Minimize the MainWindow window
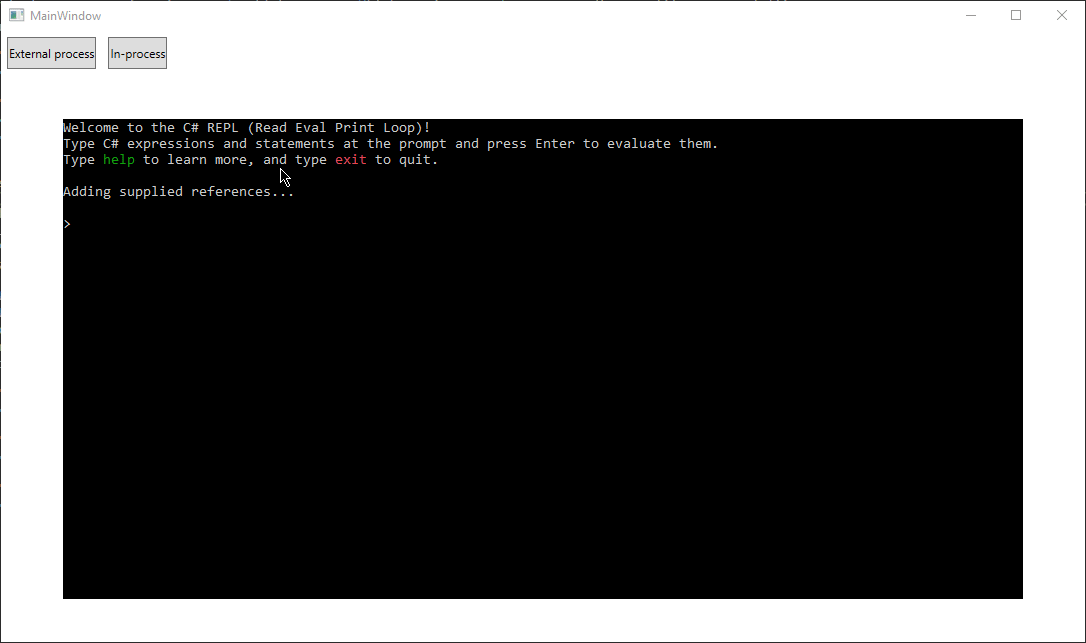This screenshot has height=643, width=1086. pyautogui.click(x=970, y=15)
